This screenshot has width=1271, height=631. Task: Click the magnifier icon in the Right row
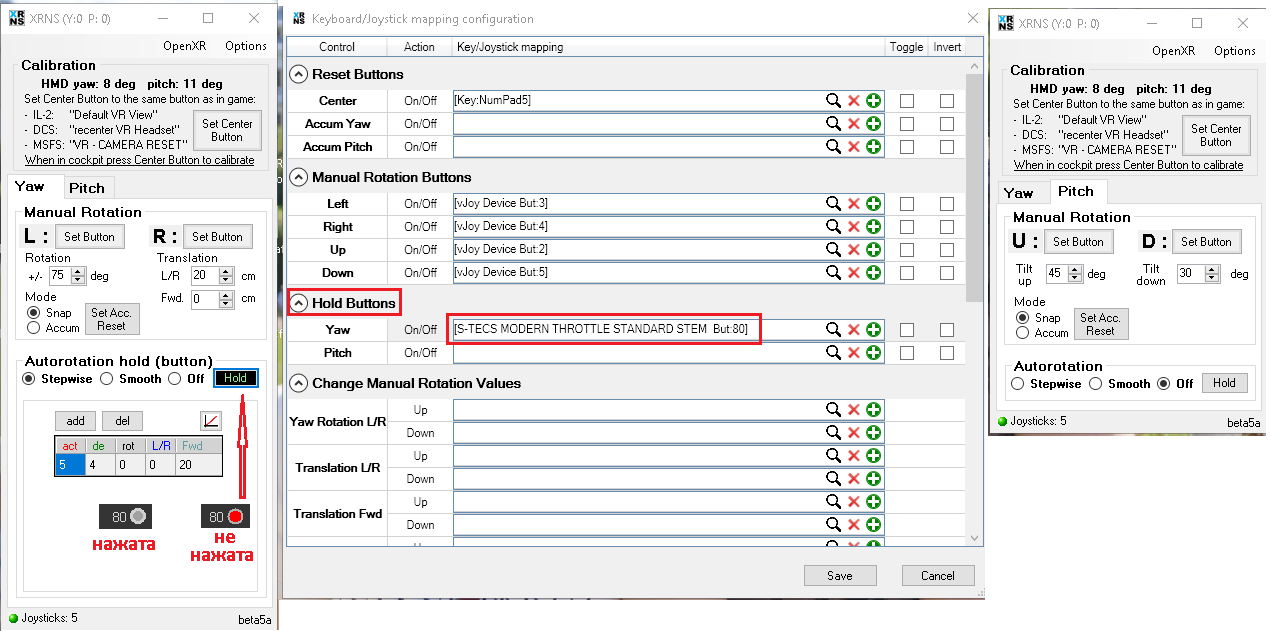coord(832,227)
